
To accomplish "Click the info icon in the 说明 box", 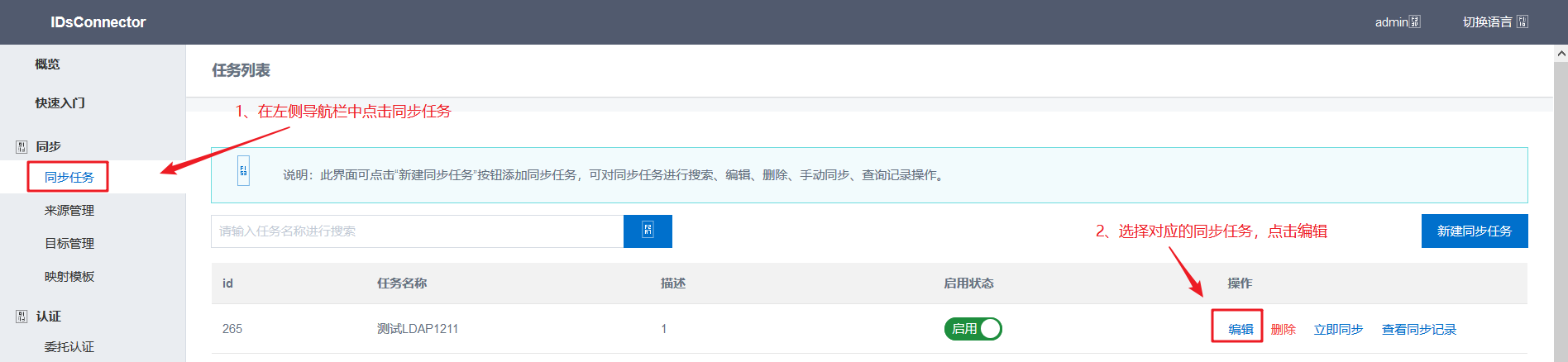I will click(243, 170).
